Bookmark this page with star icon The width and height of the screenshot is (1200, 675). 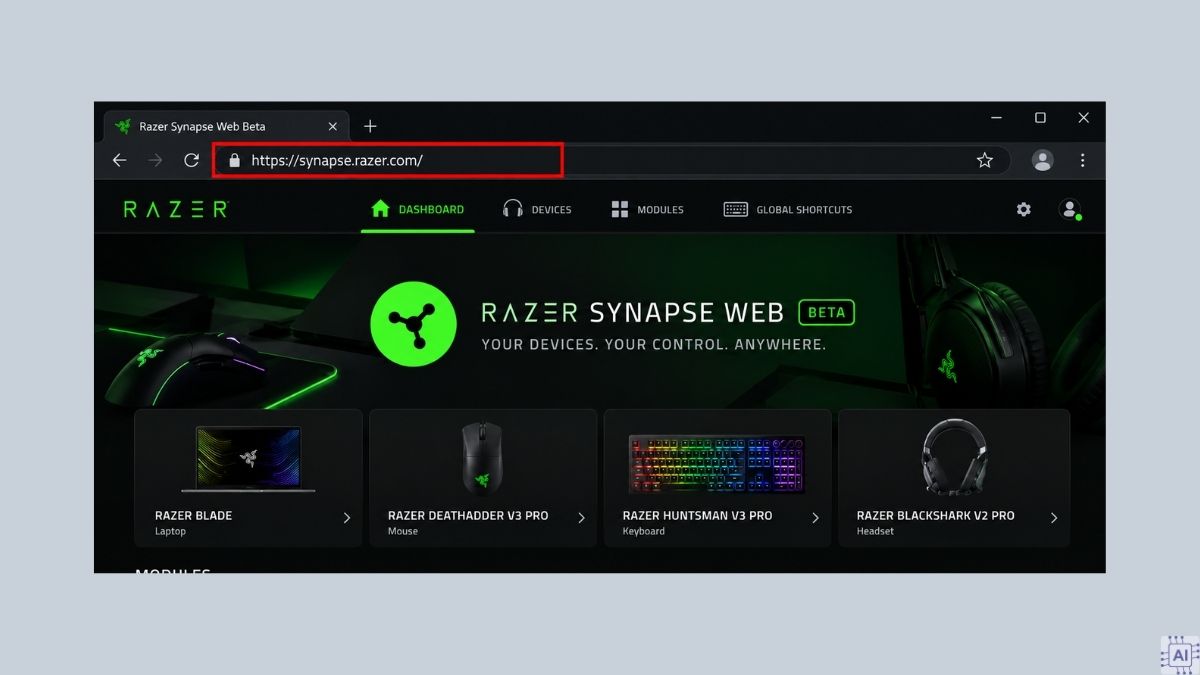point(985,160)
